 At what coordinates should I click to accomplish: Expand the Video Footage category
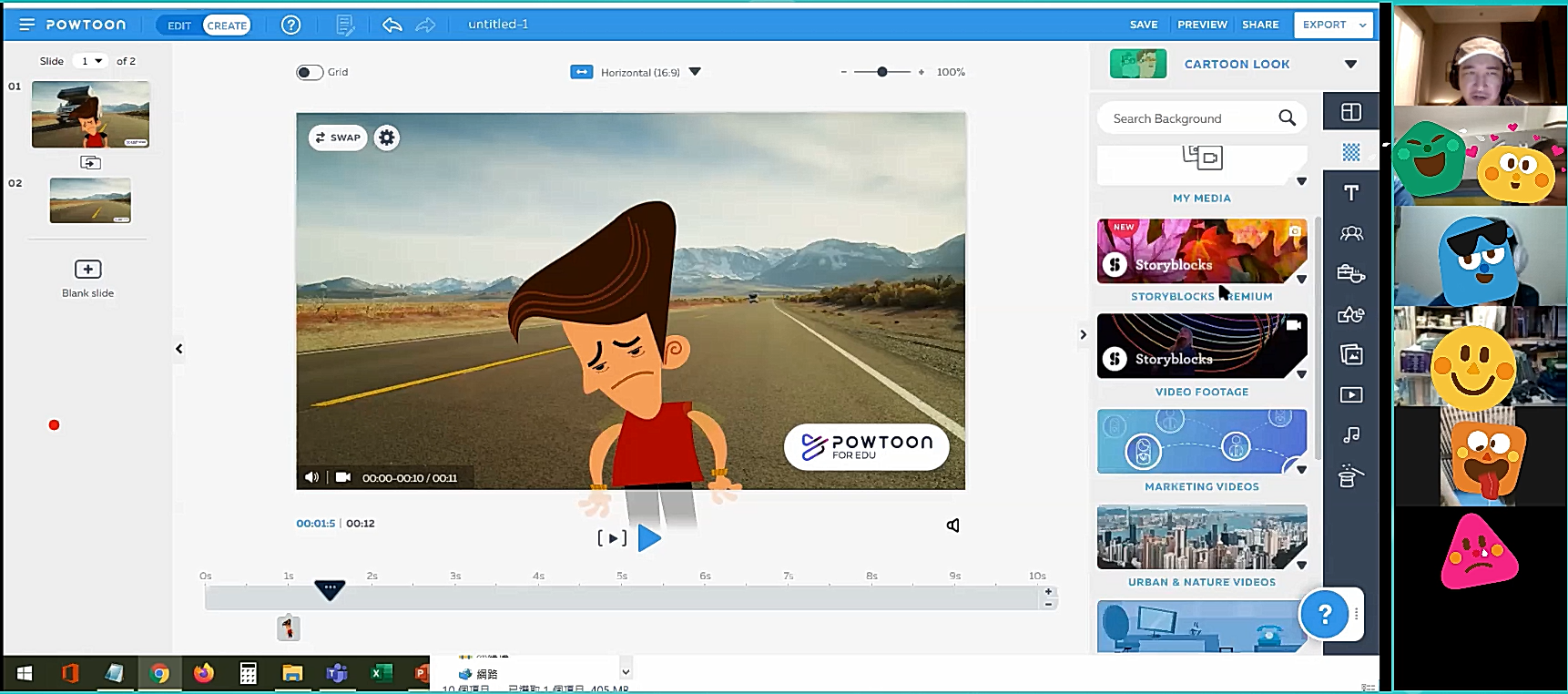(1301, 374)
